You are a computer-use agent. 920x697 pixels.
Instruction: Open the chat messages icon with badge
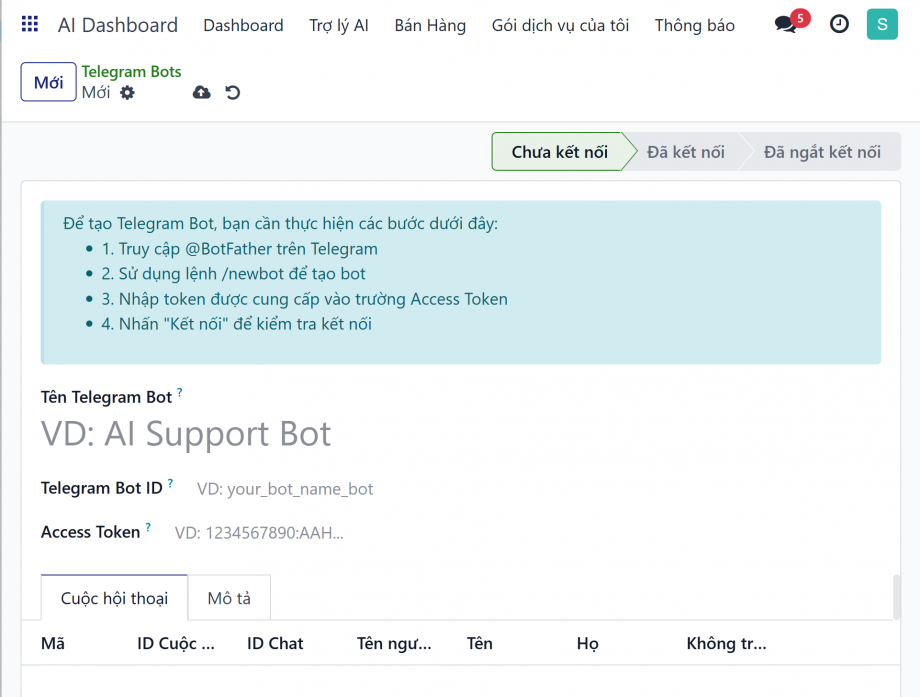pyautogui.click(x=787, y=25)
